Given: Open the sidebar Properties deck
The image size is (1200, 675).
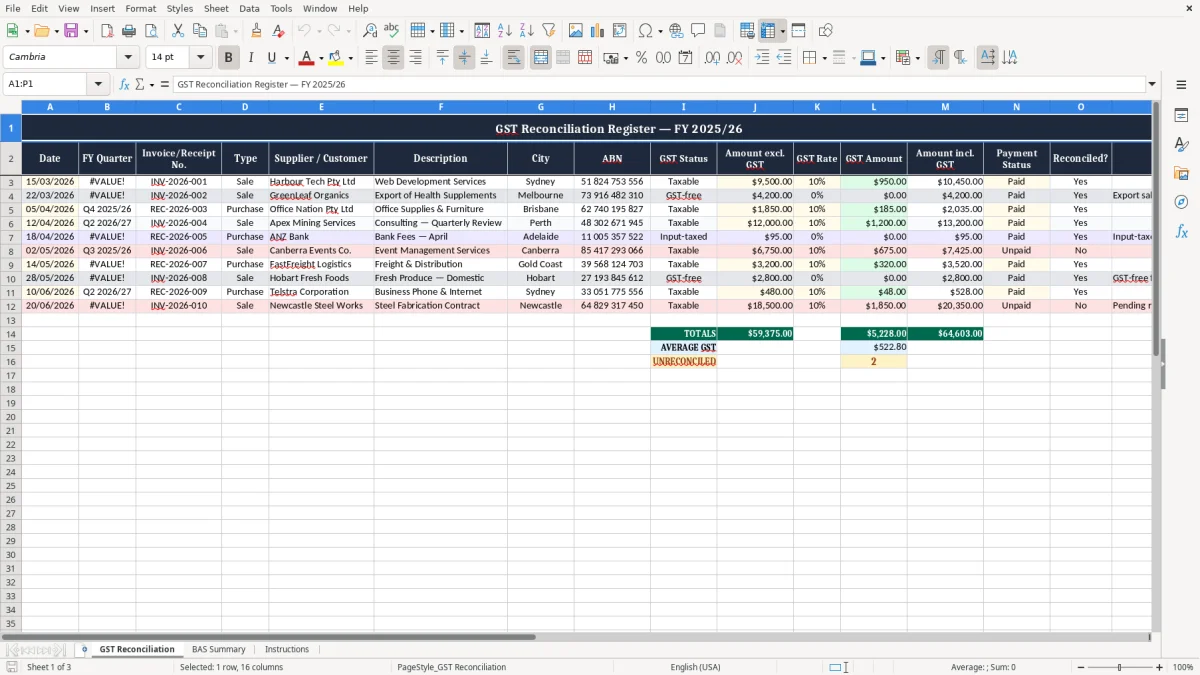Looking at the screenshot, I should [1181, 116].
